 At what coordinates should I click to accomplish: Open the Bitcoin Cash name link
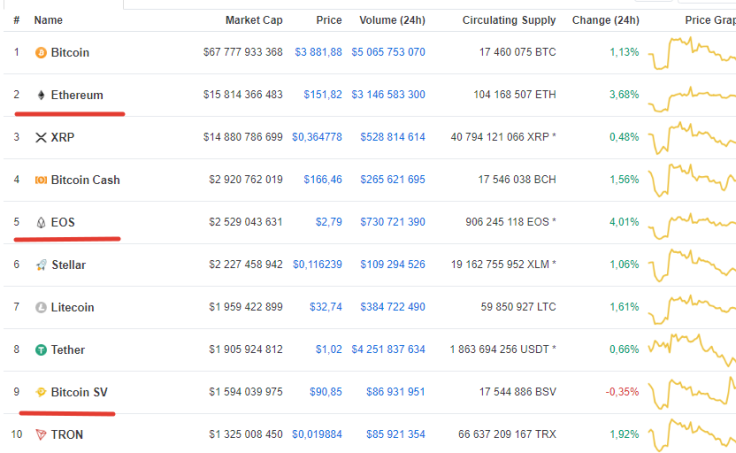coord(85,180)
